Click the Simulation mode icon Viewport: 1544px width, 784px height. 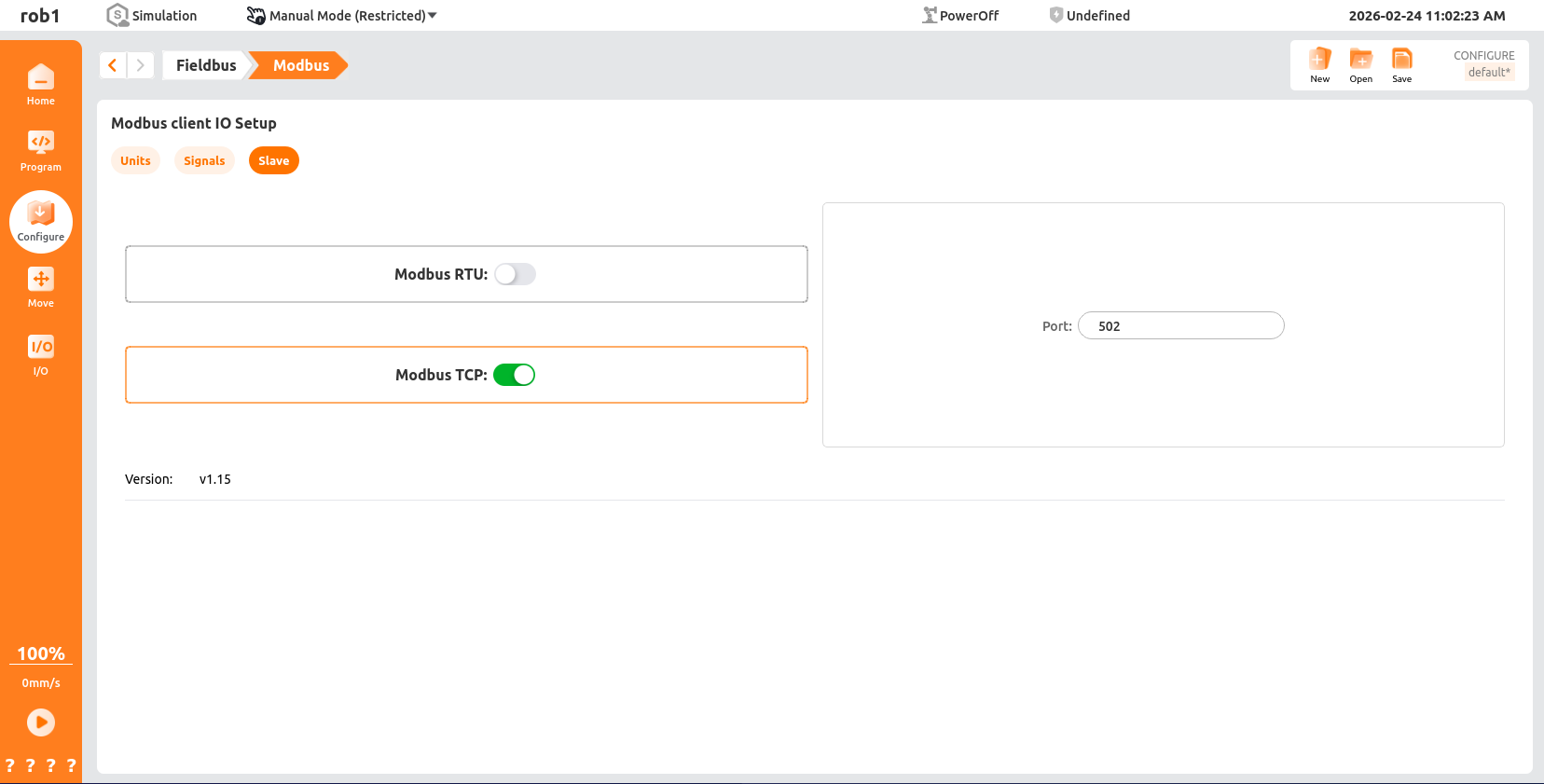coord(117,15)
